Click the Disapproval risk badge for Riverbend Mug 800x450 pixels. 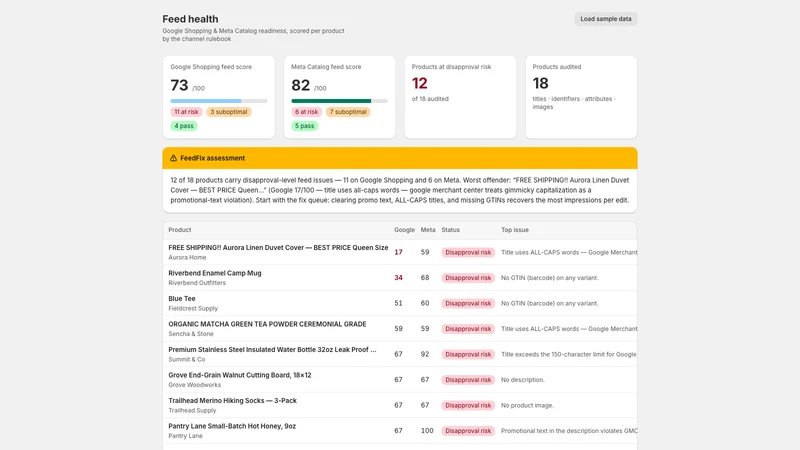pos(468,278)
